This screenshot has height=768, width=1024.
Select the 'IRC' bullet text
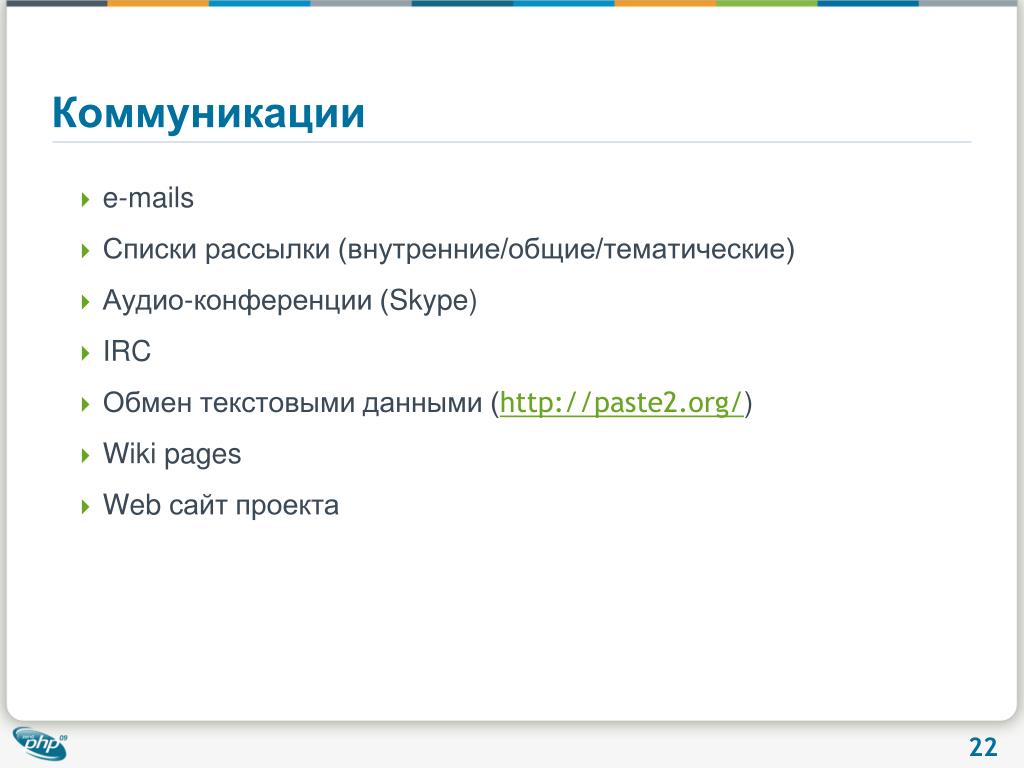(127, 352)
